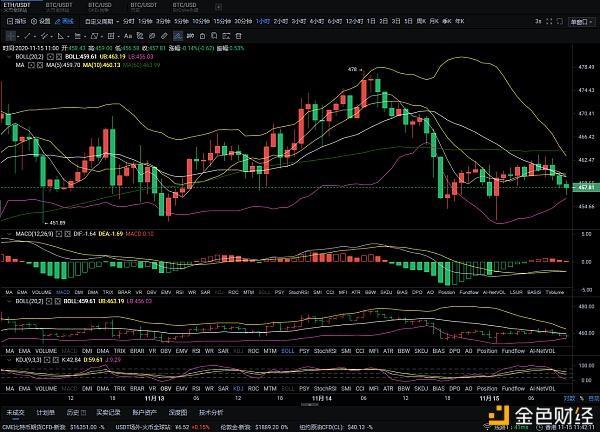Screen dimensions: 600x432
Task: Switch to the ETH/USDT chart tab
Action: coord(18,6)
